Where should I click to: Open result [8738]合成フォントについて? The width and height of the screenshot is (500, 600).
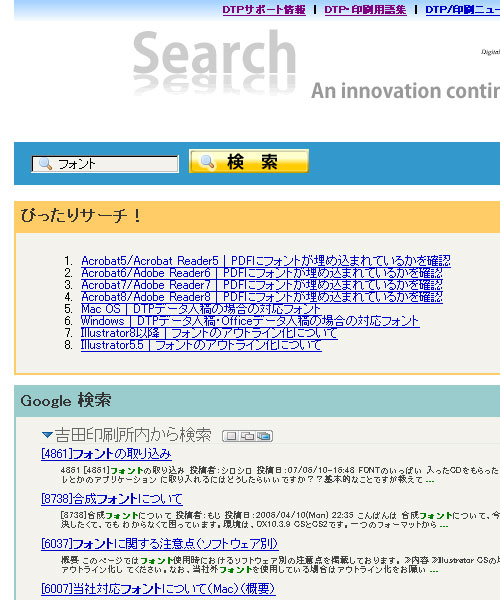tap(112, 499)
